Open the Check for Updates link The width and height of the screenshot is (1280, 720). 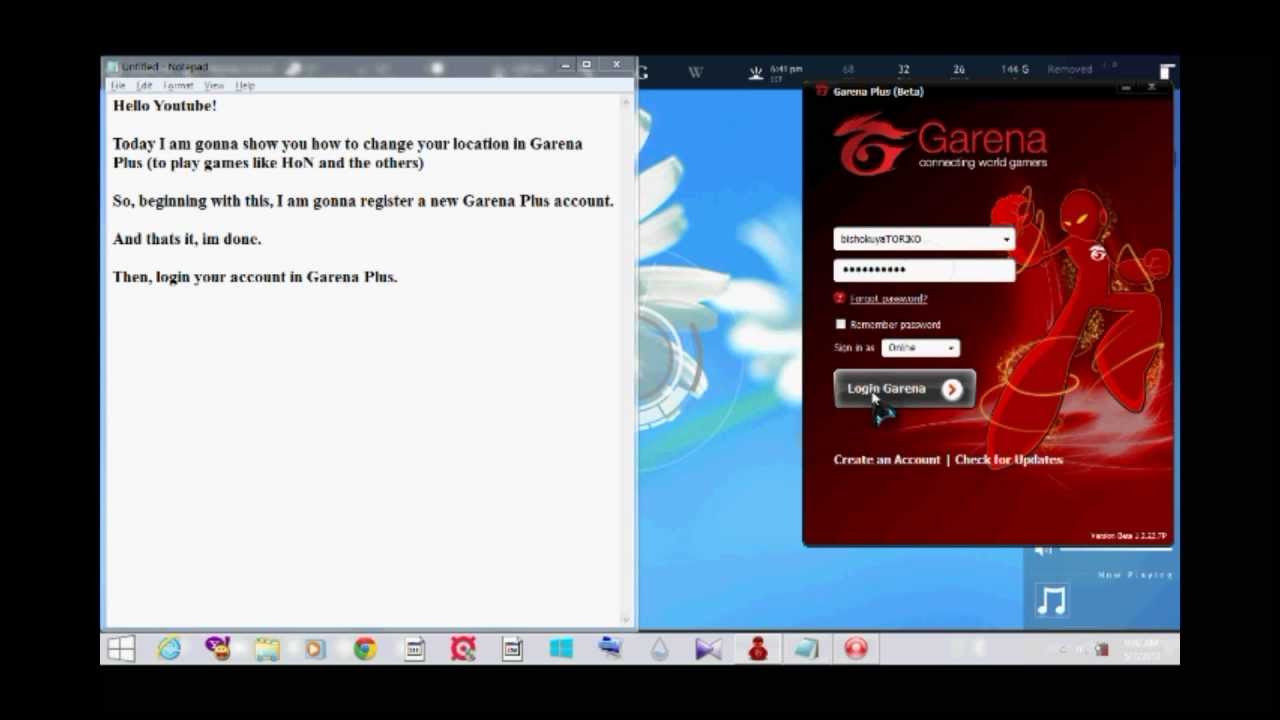[x=1008, y=460]
